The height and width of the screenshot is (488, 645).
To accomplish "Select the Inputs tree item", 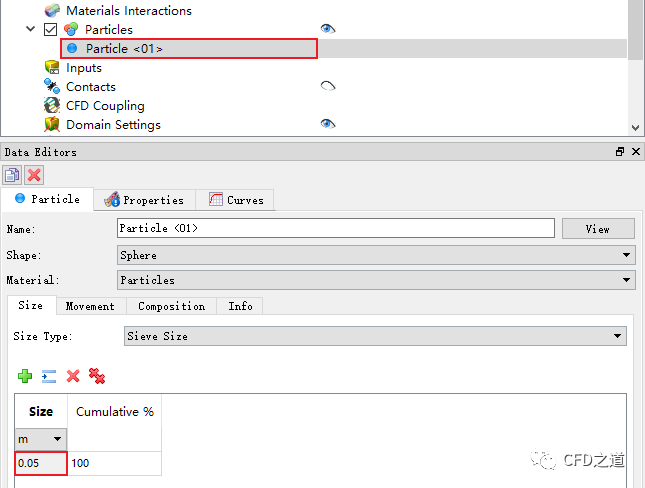I will [83, 68].
